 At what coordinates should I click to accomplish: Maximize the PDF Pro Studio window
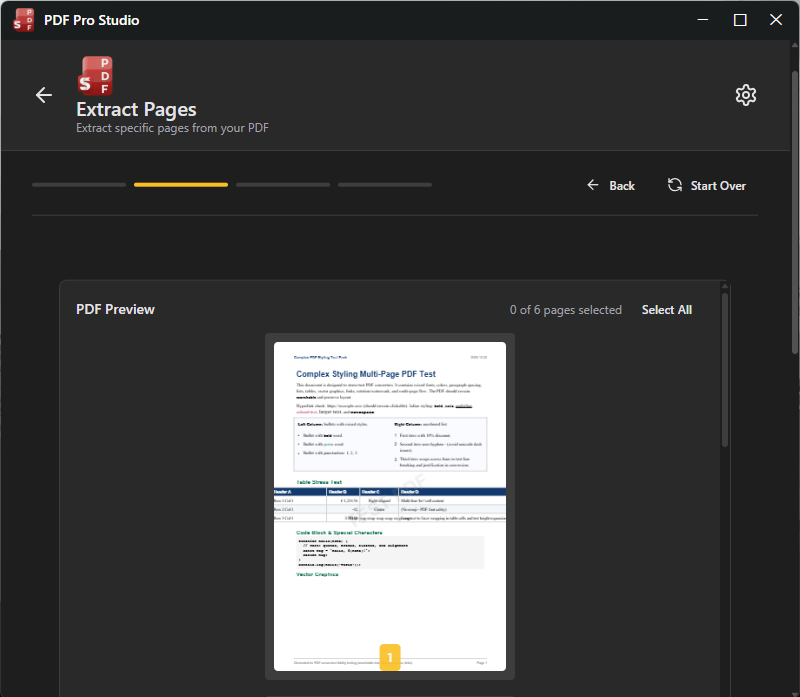tap(740, 20)
